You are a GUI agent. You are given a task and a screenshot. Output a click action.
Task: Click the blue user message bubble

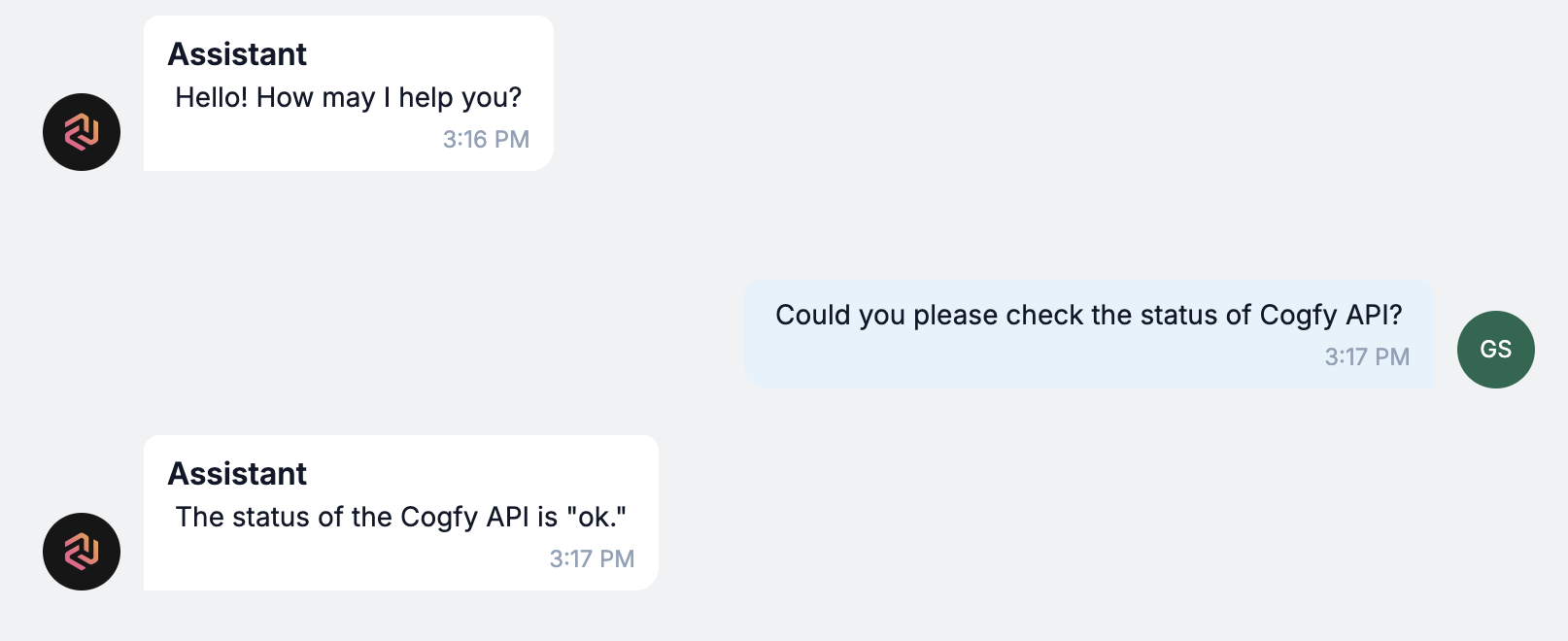pyautogui.click(x=1089, y=334)
